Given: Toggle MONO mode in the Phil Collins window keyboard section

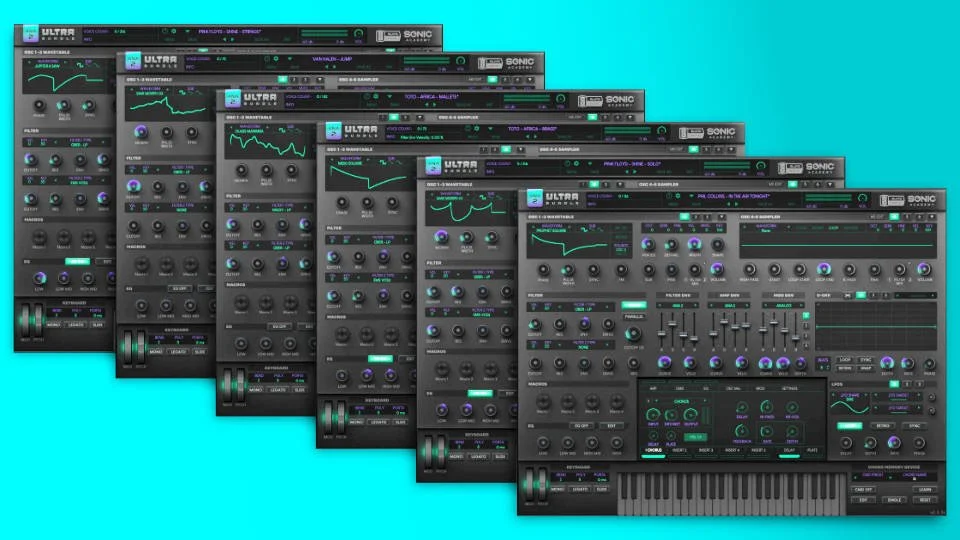Looking at the screenshot, I should coord(558,489).
